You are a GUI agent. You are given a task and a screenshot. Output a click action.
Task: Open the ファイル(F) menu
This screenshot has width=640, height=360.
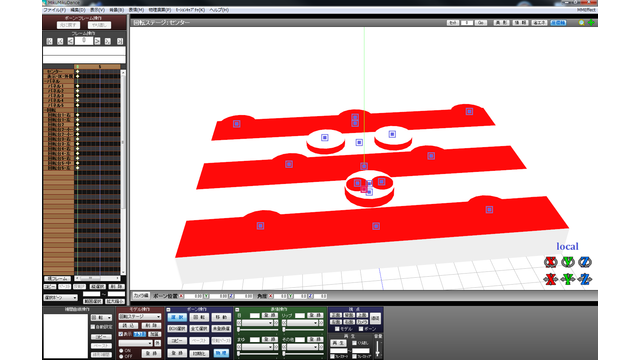pyautogui.click(x=54, y=10)
